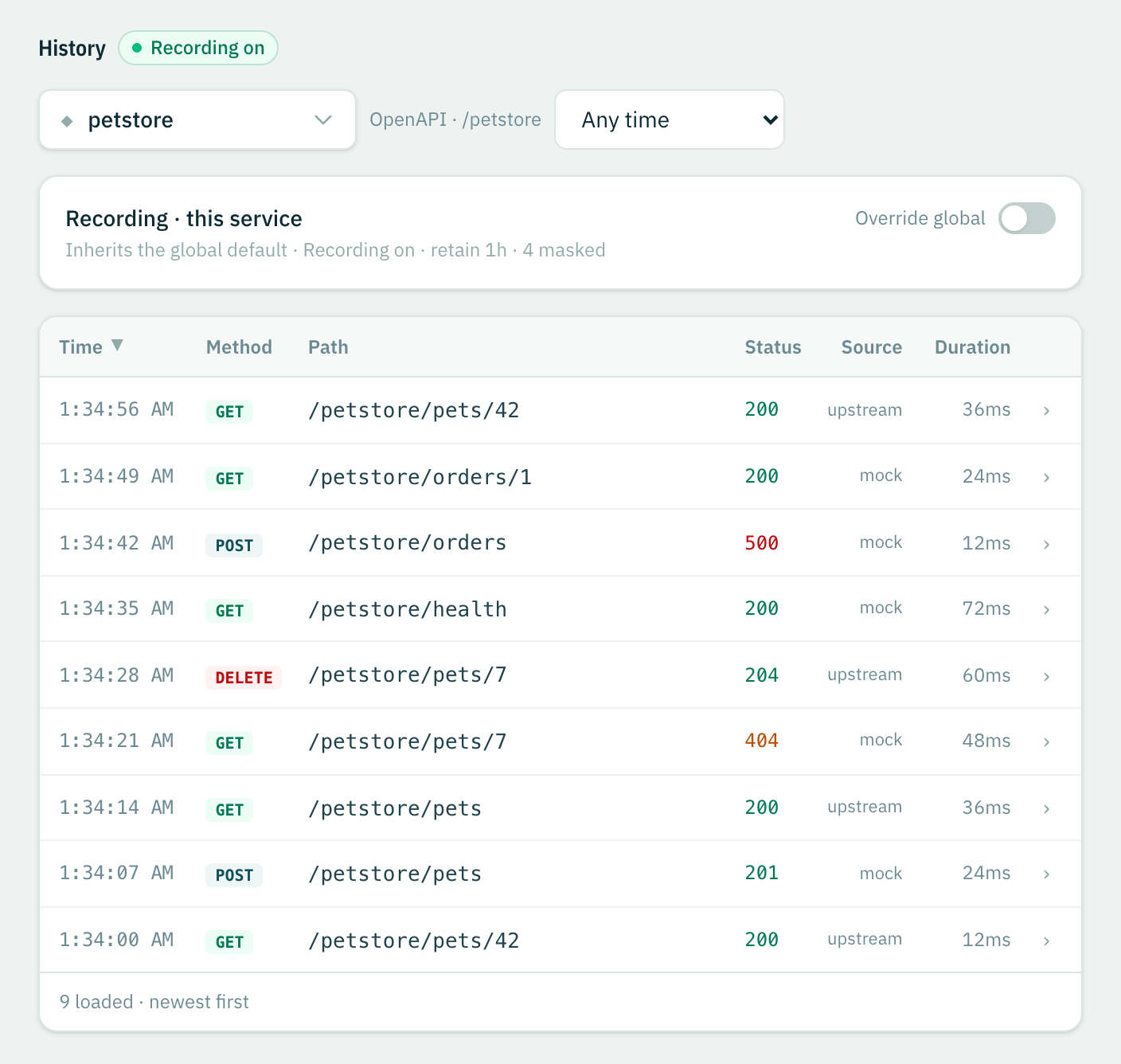This screenshot has height=1064, width=1121.
Task: Click the 204 status code
Action: [762, 675]
